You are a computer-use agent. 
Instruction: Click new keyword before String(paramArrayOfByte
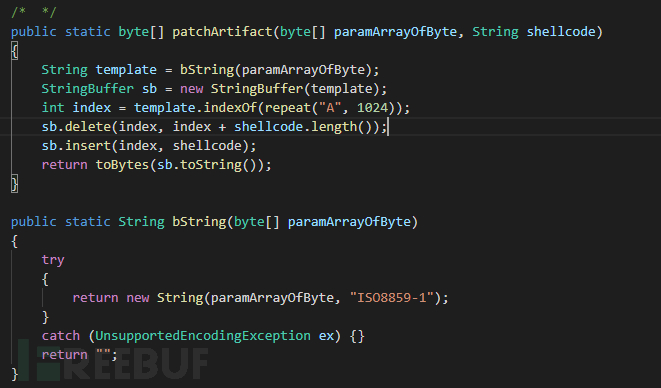click(137, 298)
